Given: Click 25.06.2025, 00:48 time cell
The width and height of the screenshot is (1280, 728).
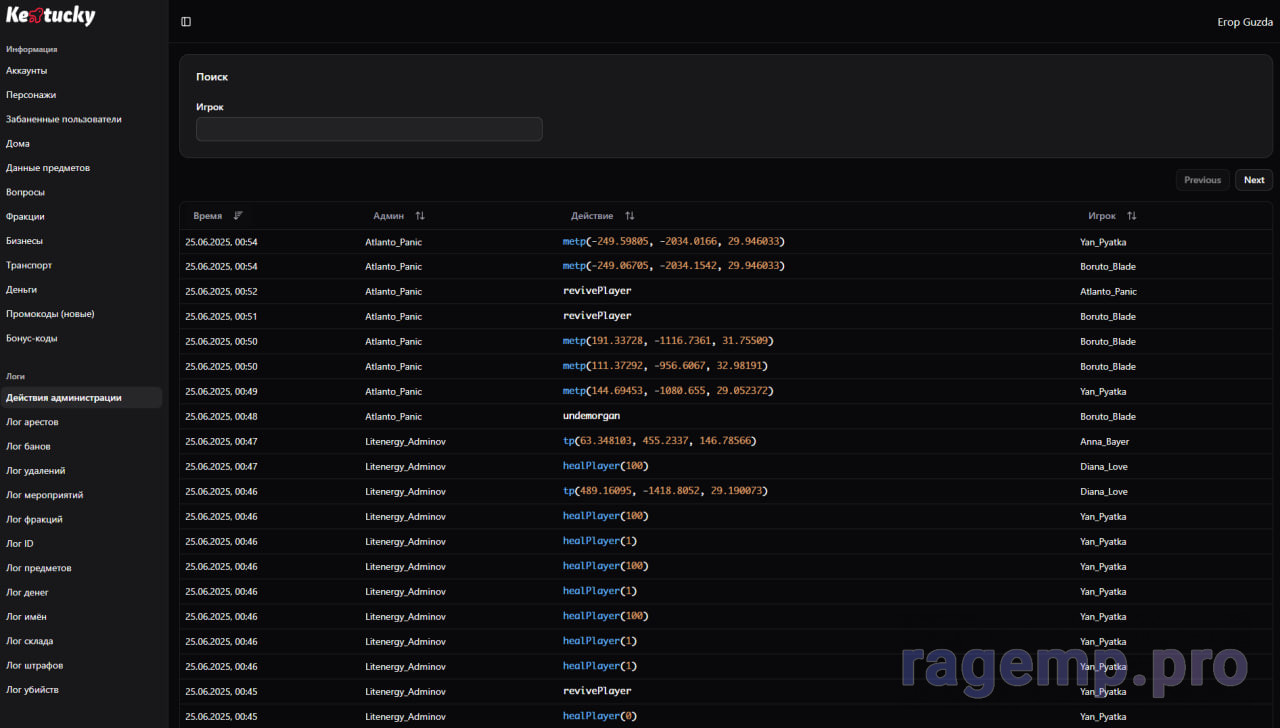Looking at the screenshot, I should (221, 417).
